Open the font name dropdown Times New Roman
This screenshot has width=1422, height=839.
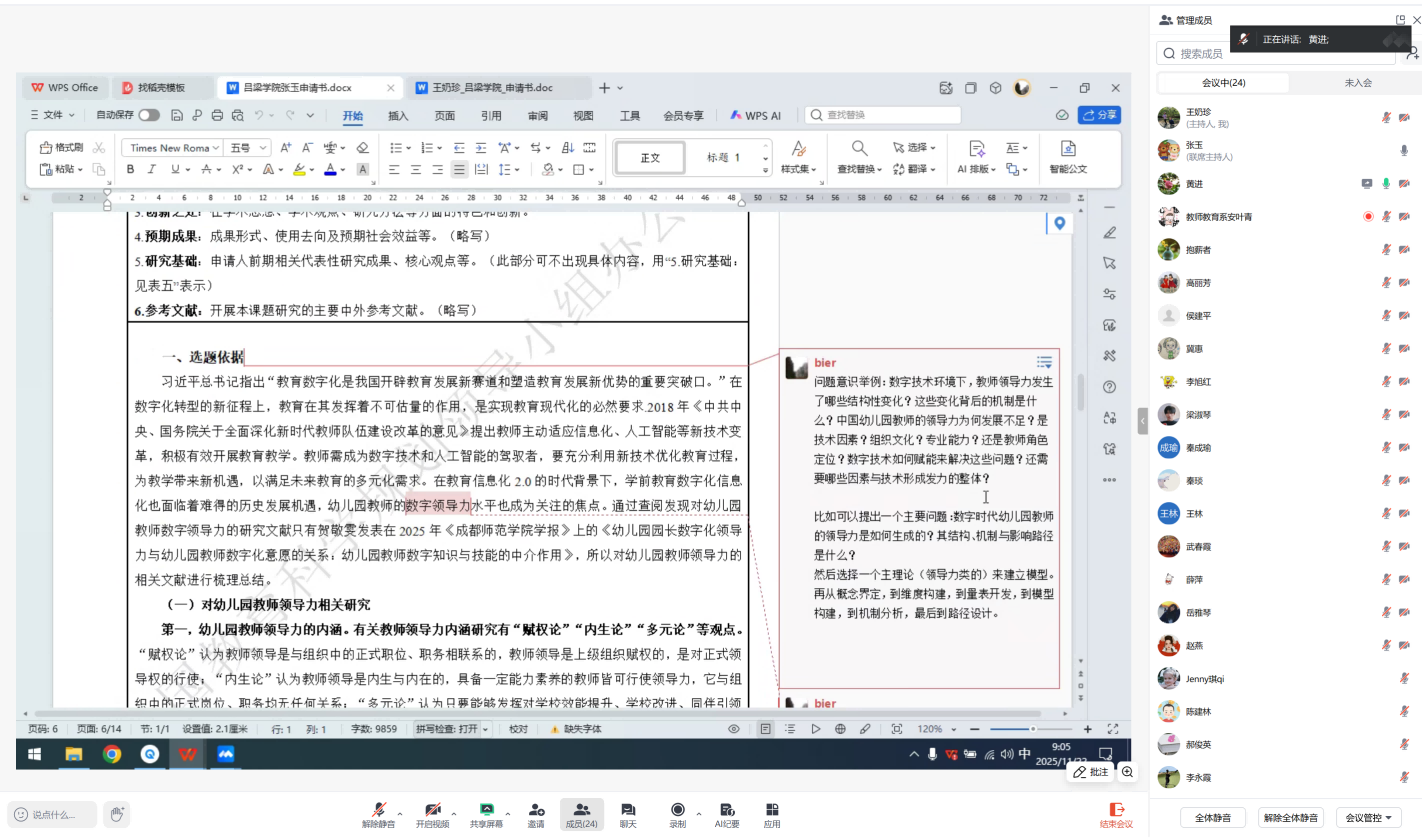tap(170, 148)
